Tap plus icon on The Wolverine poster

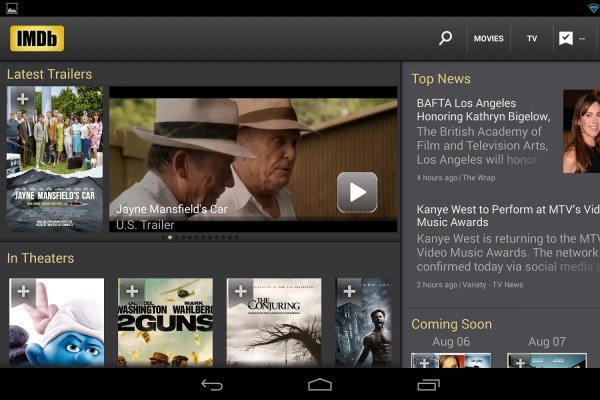[x=348, y=291]
